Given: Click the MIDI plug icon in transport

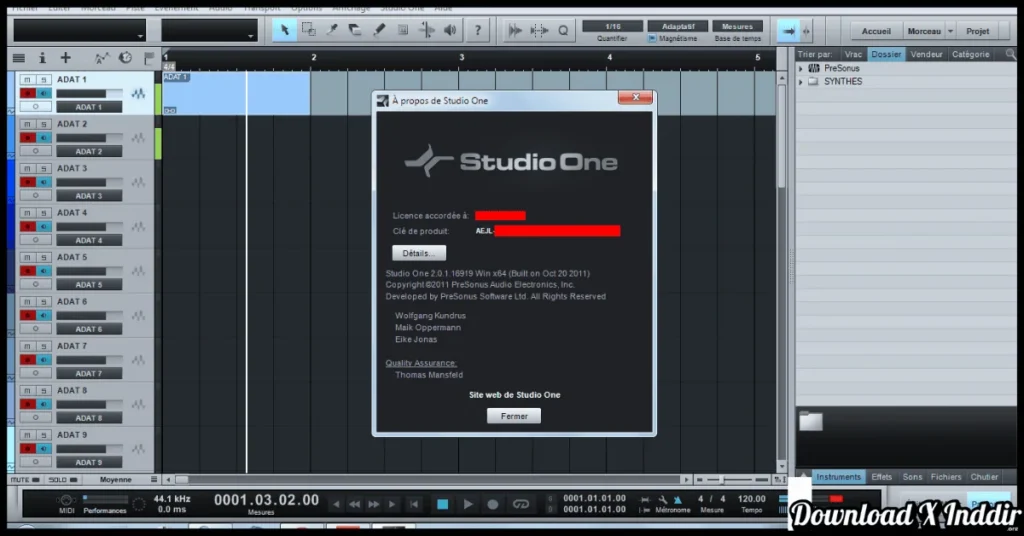Looking at the screenshot, I should (67, 500).
